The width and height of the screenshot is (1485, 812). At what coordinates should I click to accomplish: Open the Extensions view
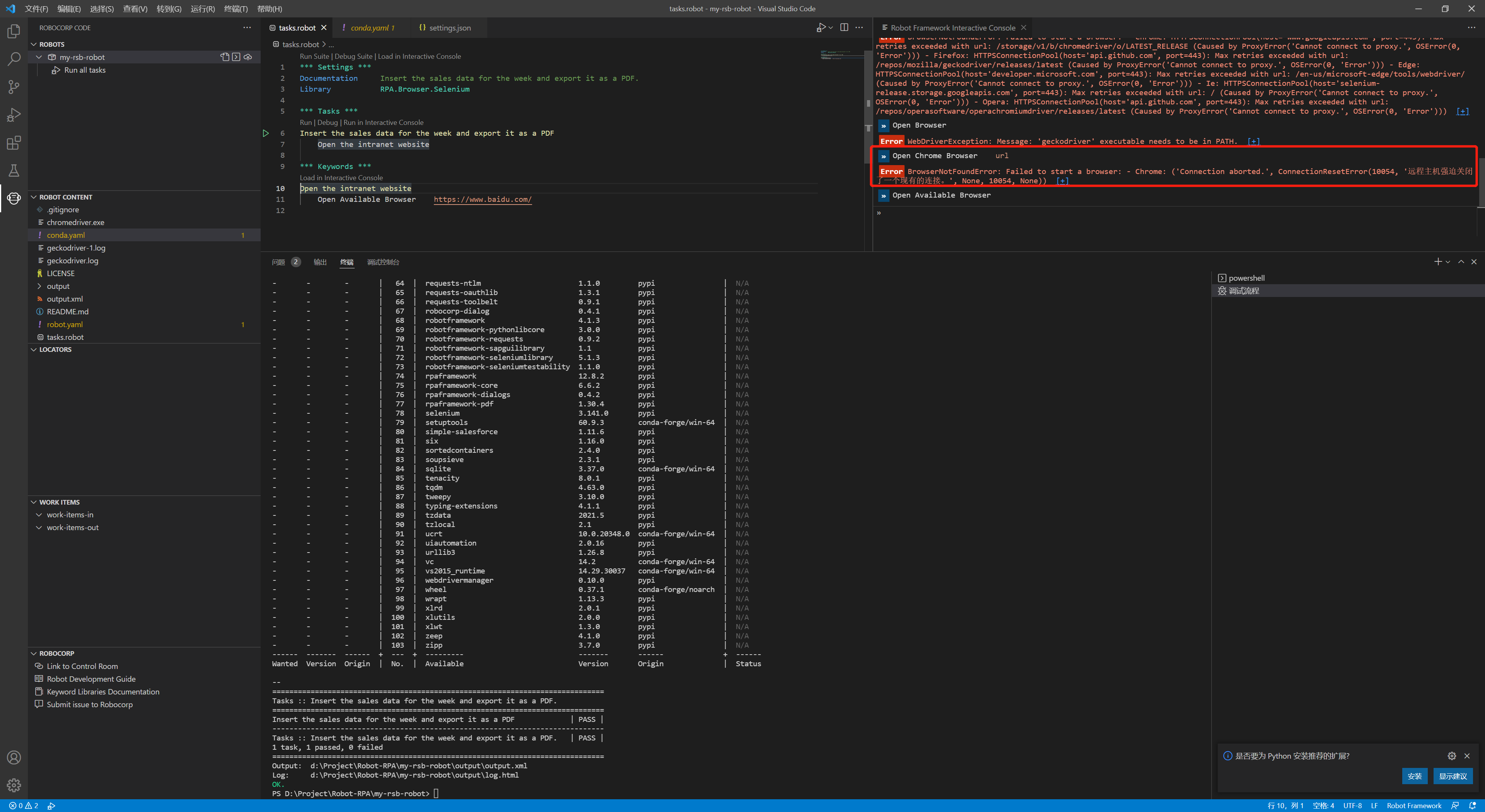(x=14, y=142)
